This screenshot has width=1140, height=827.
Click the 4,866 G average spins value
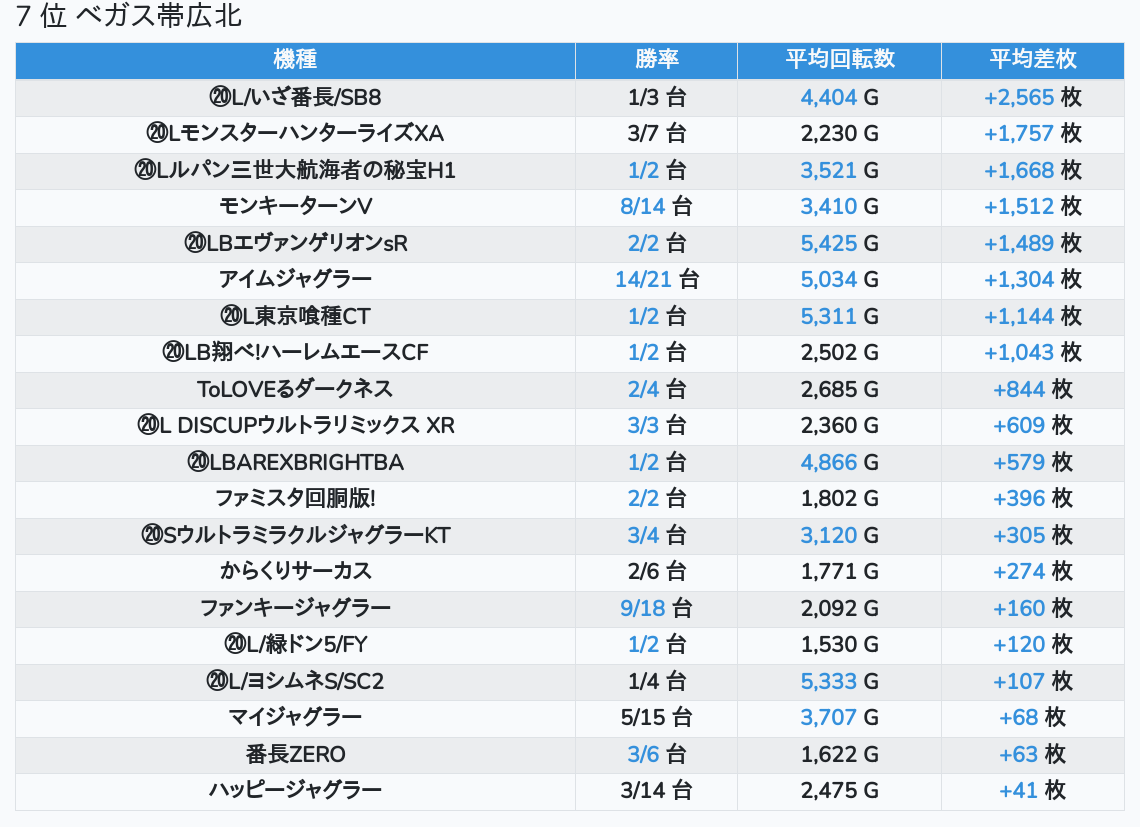point(840,463)
